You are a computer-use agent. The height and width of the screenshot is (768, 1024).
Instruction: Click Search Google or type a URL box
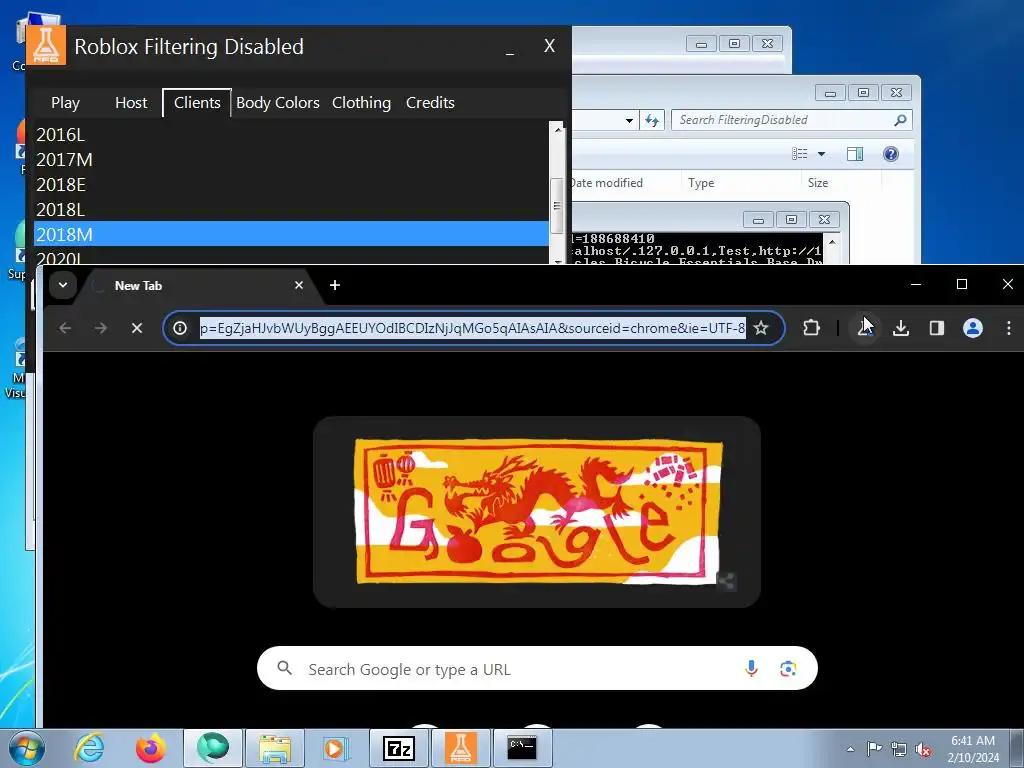click(x=537, y=669)
